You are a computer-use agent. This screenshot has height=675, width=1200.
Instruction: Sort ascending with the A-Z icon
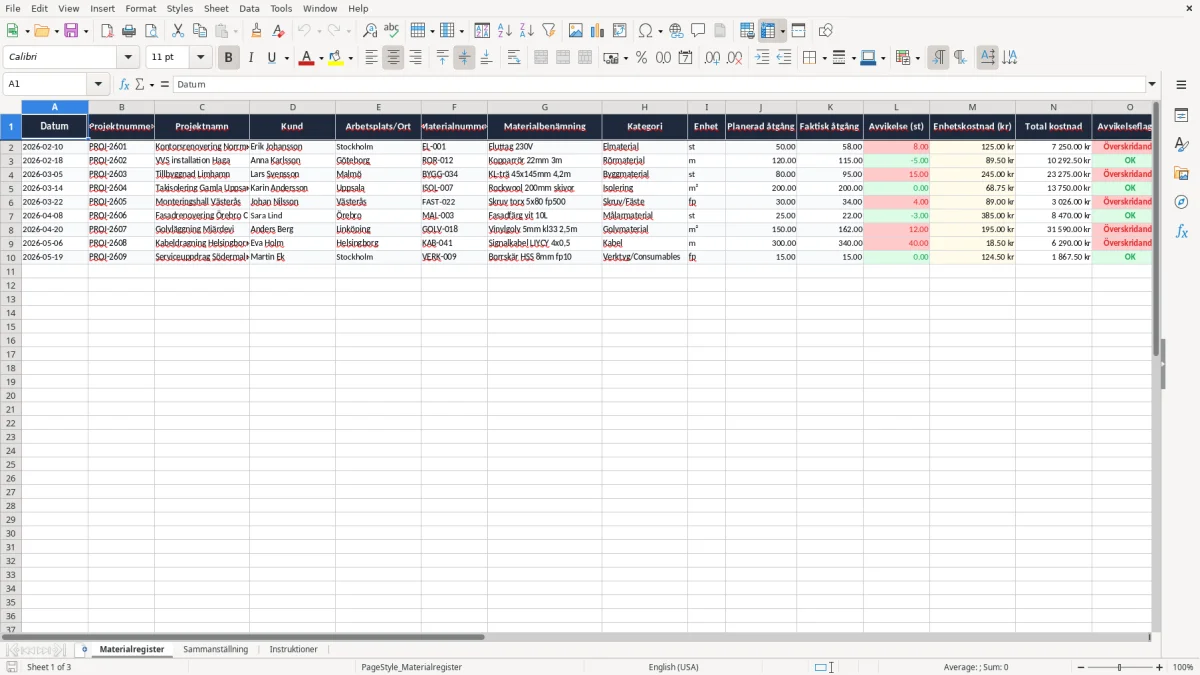(505, 31)
